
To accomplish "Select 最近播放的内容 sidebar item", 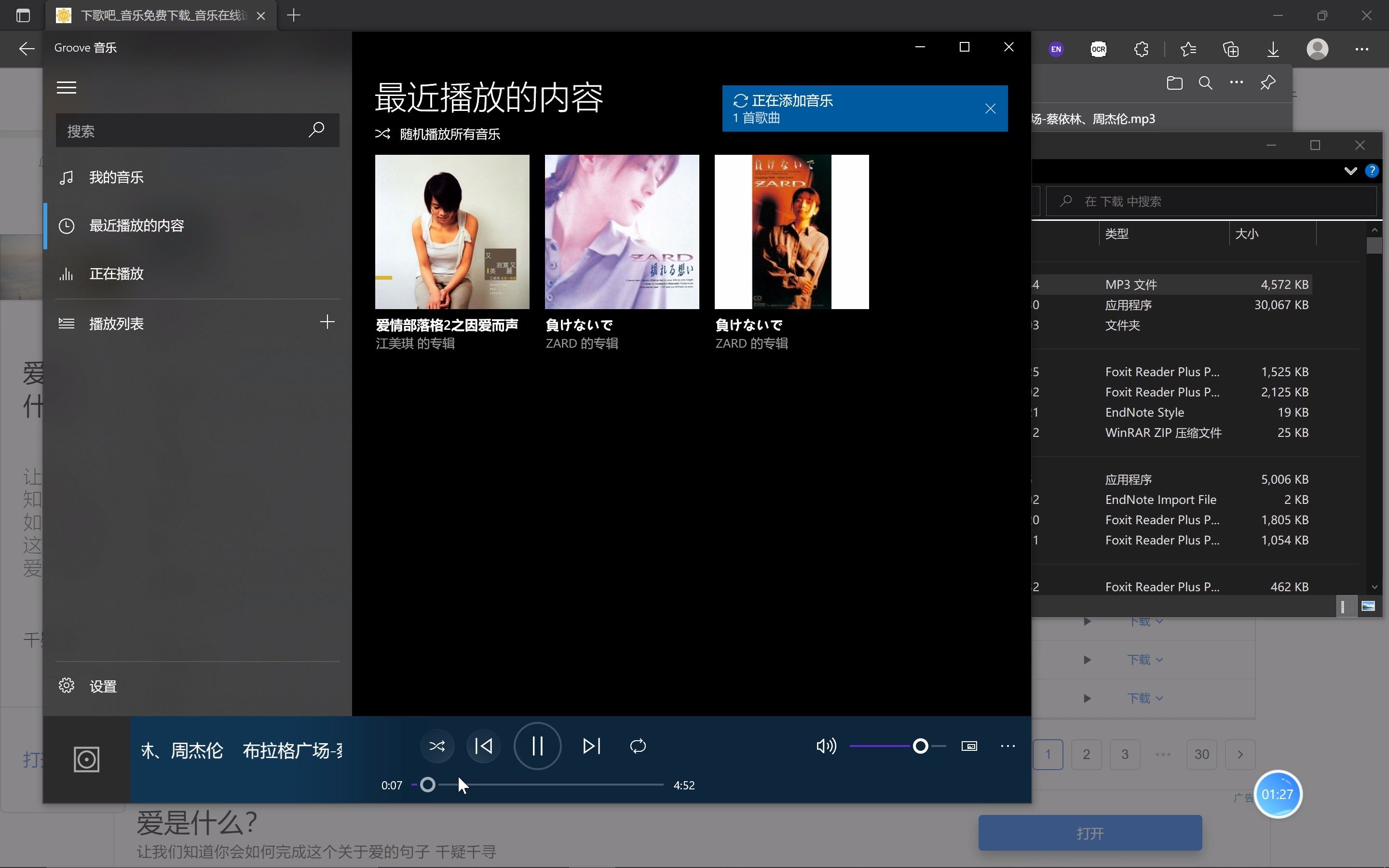I will pos(197,226).
